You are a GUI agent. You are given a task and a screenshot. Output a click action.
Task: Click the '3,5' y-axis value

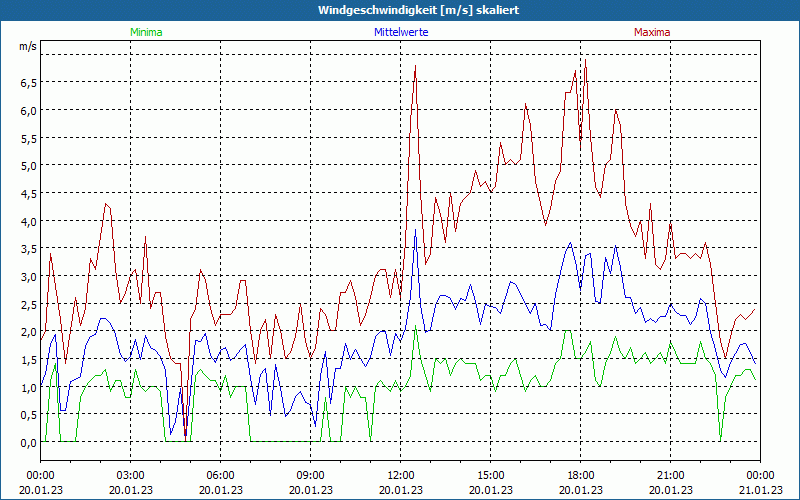[29, 249]
